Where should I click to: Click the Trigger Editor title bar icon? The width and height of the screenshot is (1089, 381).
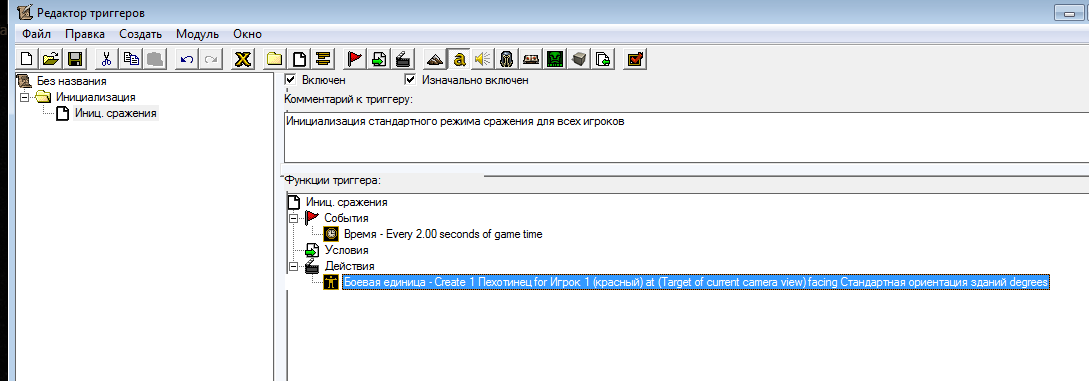click(x=24, y=13)
